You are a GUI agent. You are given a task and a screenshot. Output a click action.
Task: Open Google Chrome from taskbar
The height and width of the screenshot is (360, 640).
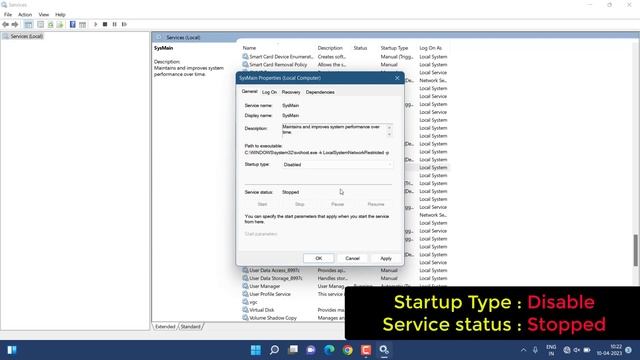(348, 350)
